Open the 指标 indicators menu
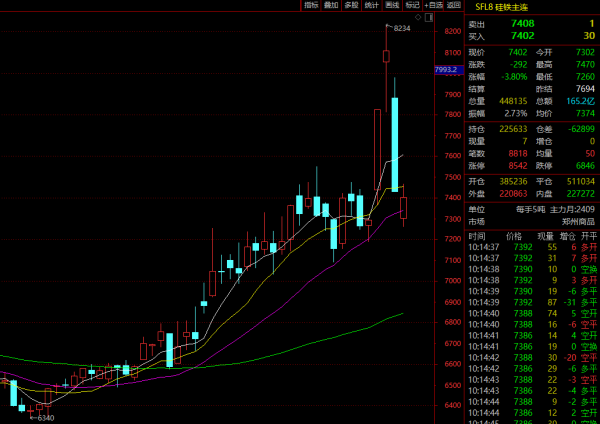The width and height of the screenshot is (600, 424). pos(310,5)
